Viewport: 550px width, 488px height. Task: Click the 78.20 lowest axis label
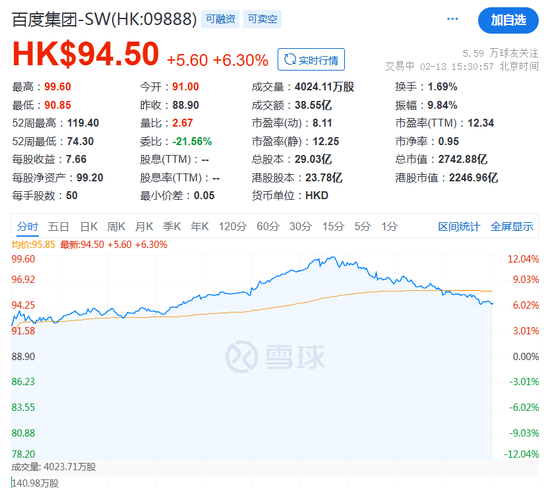coord(23,454)
